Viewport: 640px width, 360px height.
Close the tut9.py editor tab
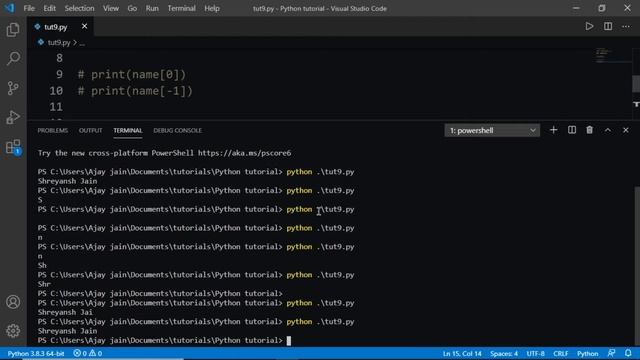coord(84,27)
